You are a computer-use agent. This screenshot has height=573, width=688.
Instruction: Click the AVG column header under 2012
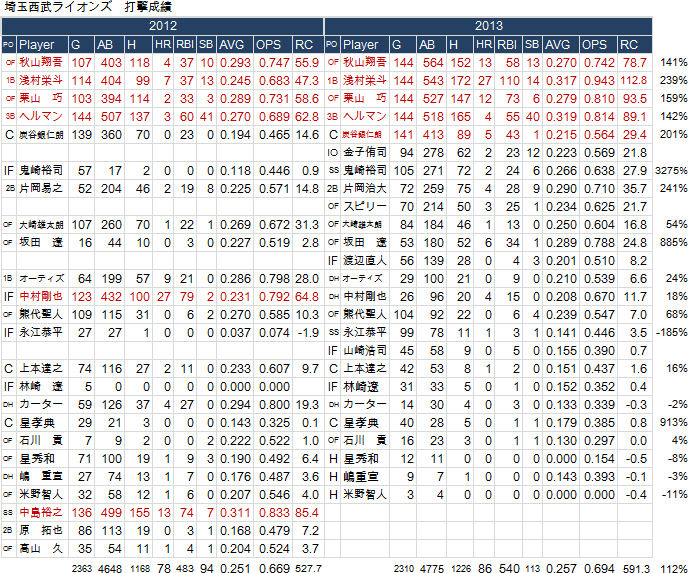point(235,45)
